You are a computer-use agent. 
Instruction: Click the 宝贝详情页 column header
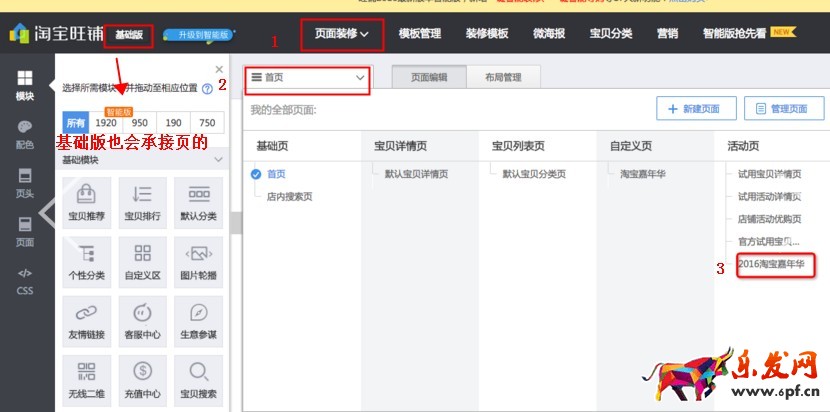[400, 146]
